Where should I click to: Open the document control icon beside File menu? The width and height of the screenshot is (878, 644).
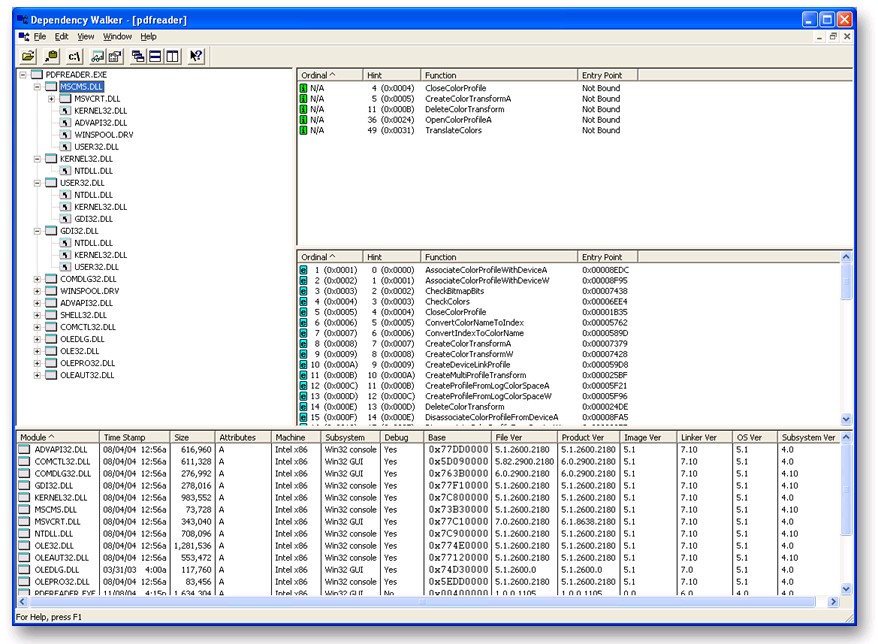point(24,37)
